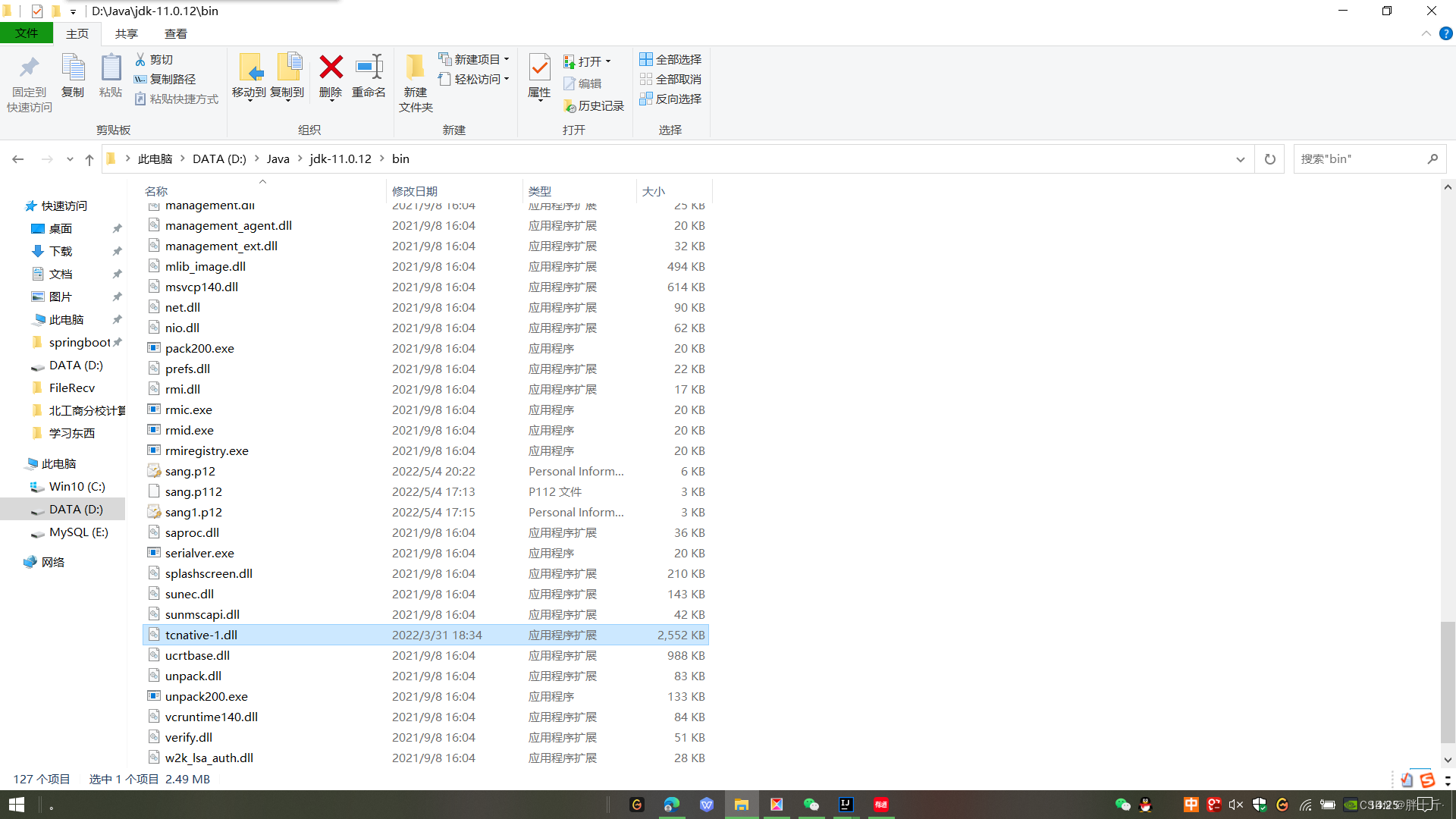Click the New folder (新建文件夹) icon

(x=415, y=68)
